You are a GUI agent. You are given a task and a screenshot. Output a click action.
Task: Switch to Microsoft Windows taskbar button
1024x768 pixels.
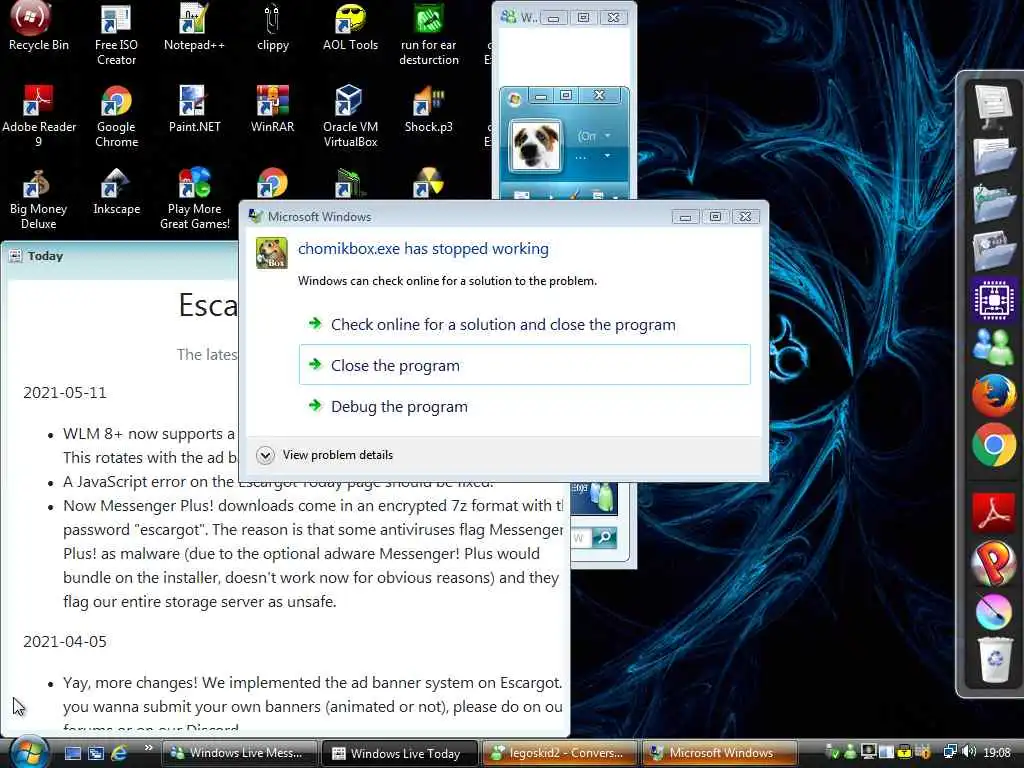click(720, 753)
